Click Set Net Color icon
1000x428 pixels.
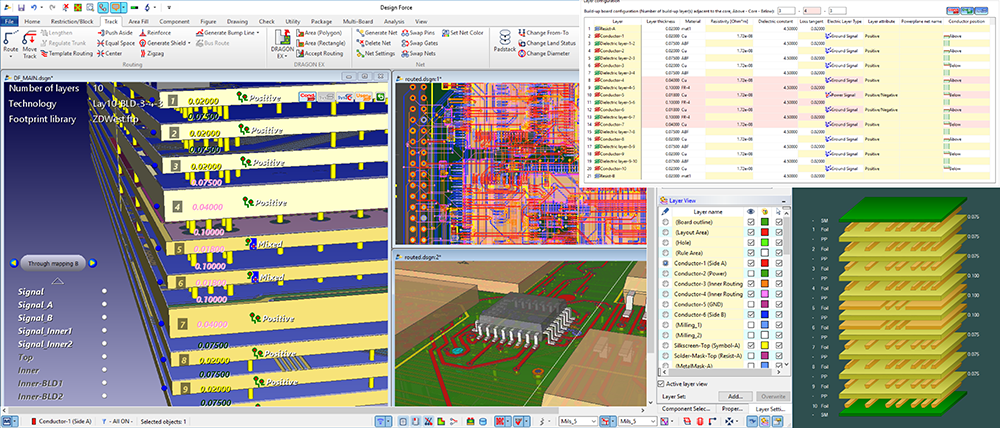click(446, 33)
